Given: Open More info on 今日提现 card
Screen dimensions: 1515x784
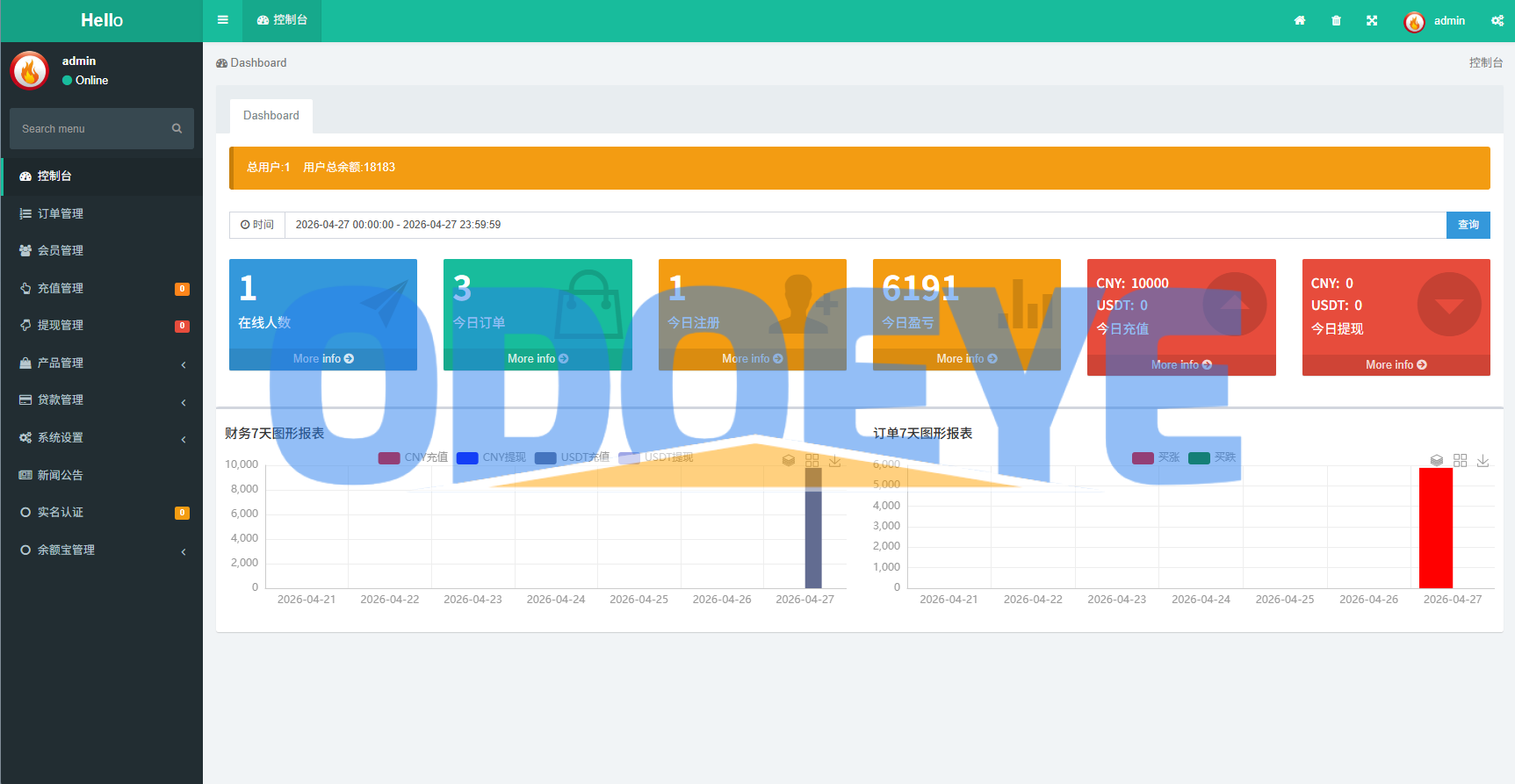Looking at the screenshot, I should coord(1396,365).
